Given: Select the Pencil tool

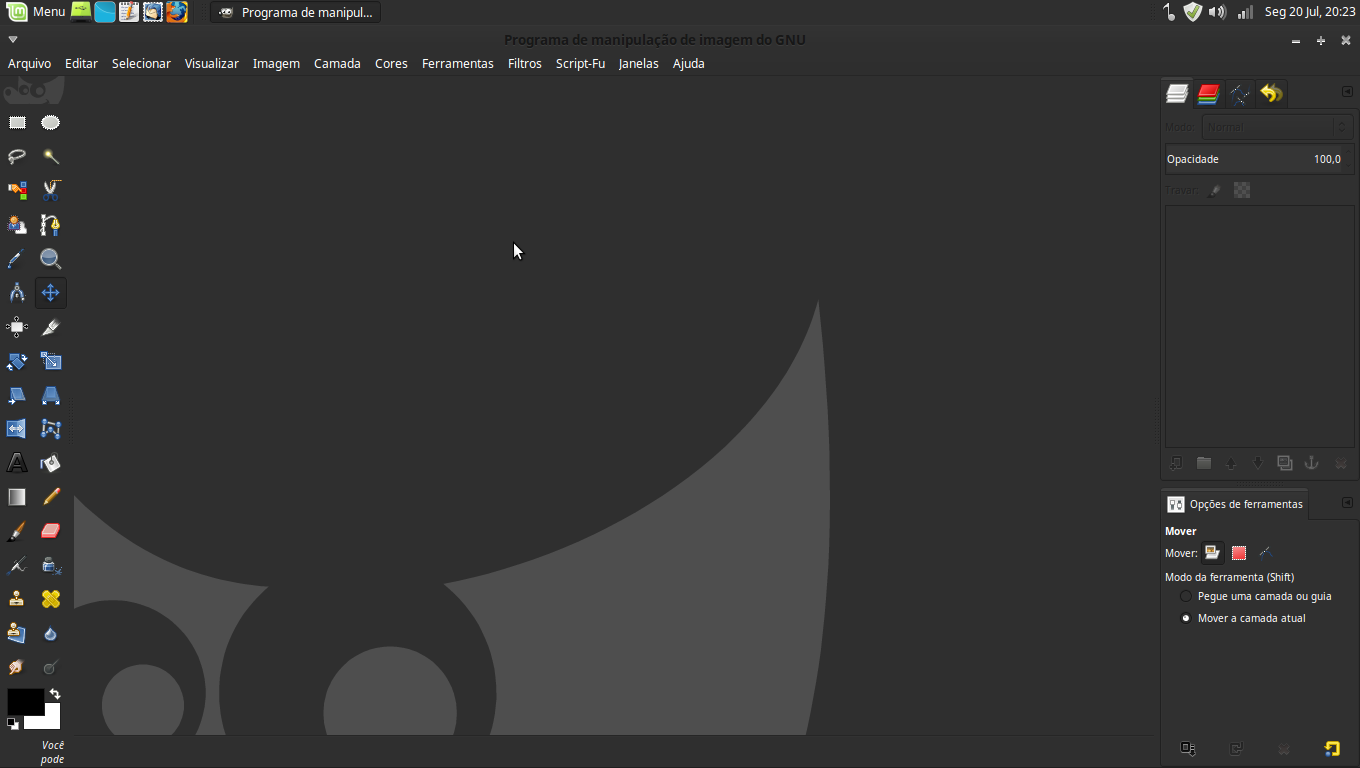Looking at the screenshot, I should click(51, 497).
